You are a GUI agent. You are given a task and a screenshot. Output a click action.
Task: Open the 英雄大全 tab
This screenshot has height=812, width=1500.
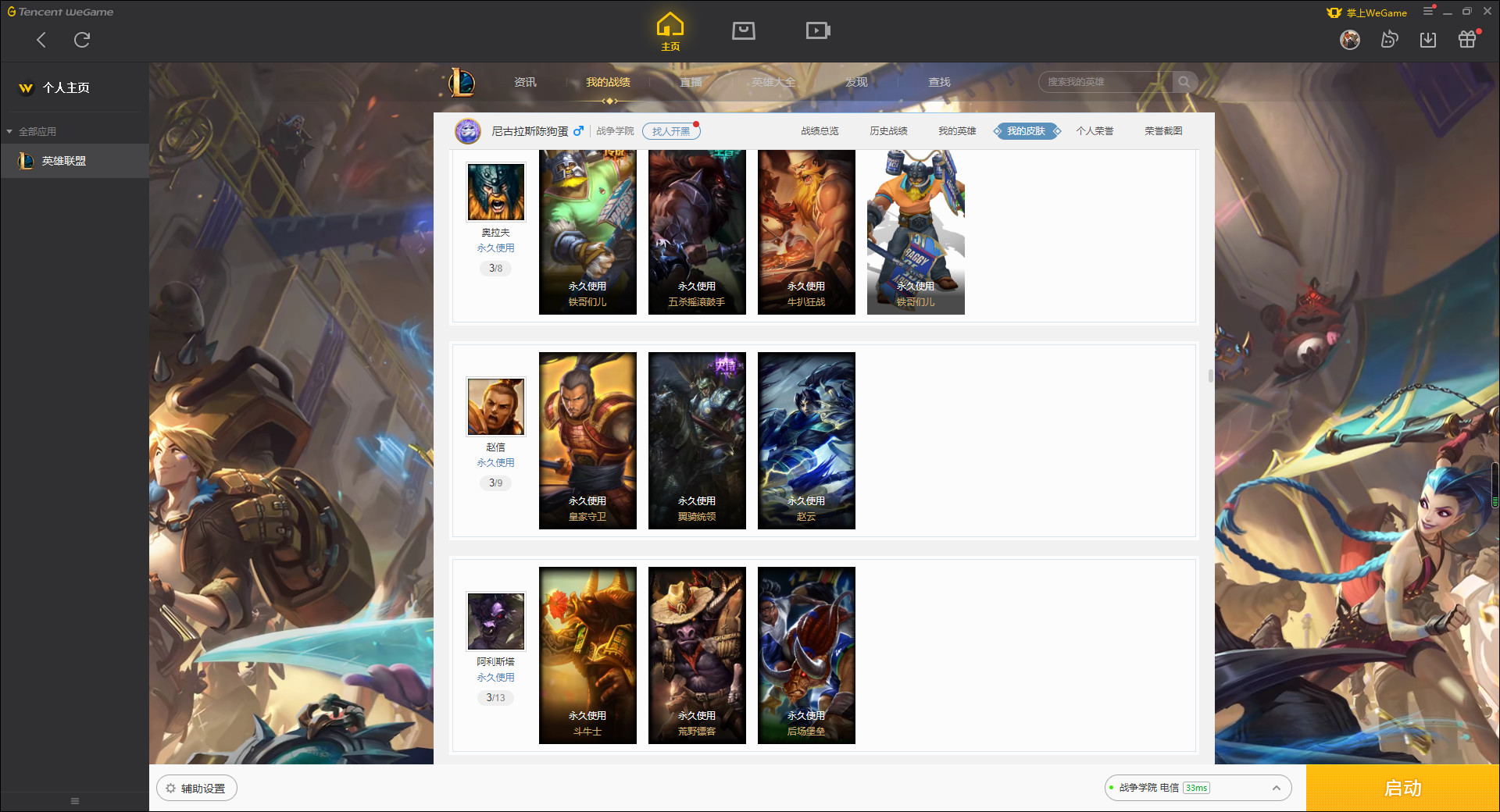773,82
